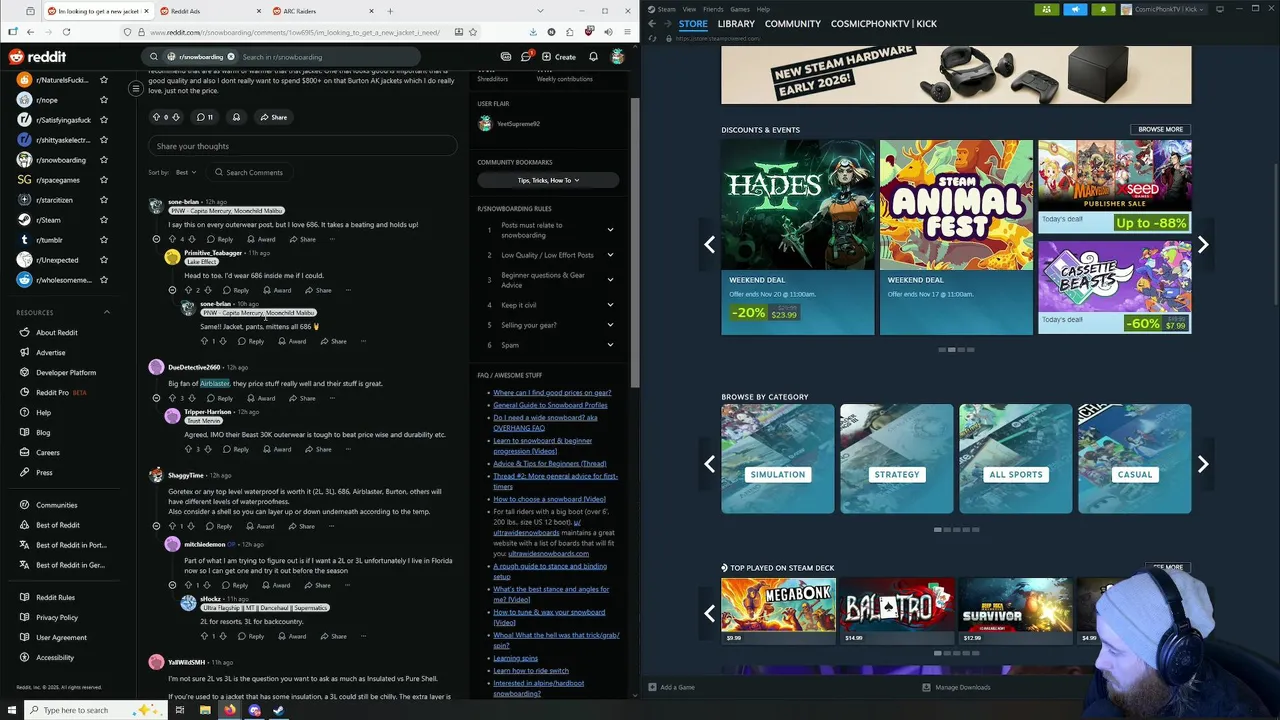
Task: Click the award icon on the Reddit post
Action: tap(236, 117)
